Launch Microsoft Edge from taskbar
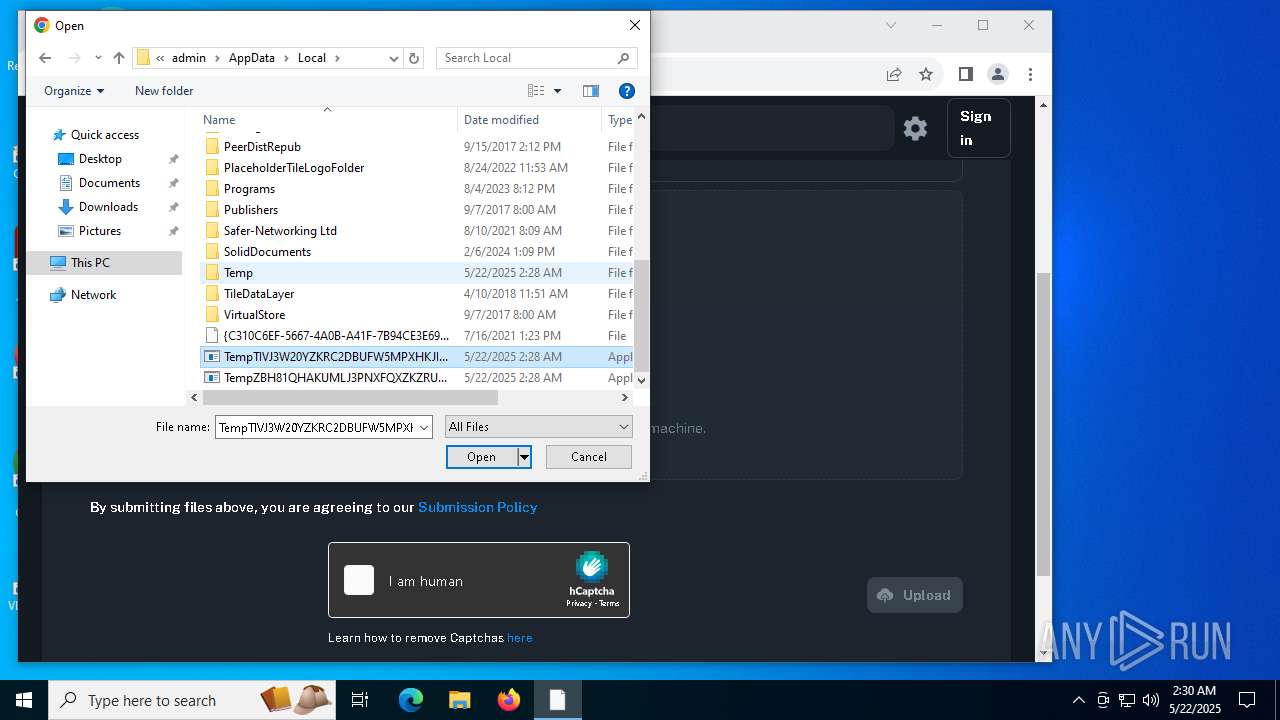1280x720 pixels. (x=411, y=700)
